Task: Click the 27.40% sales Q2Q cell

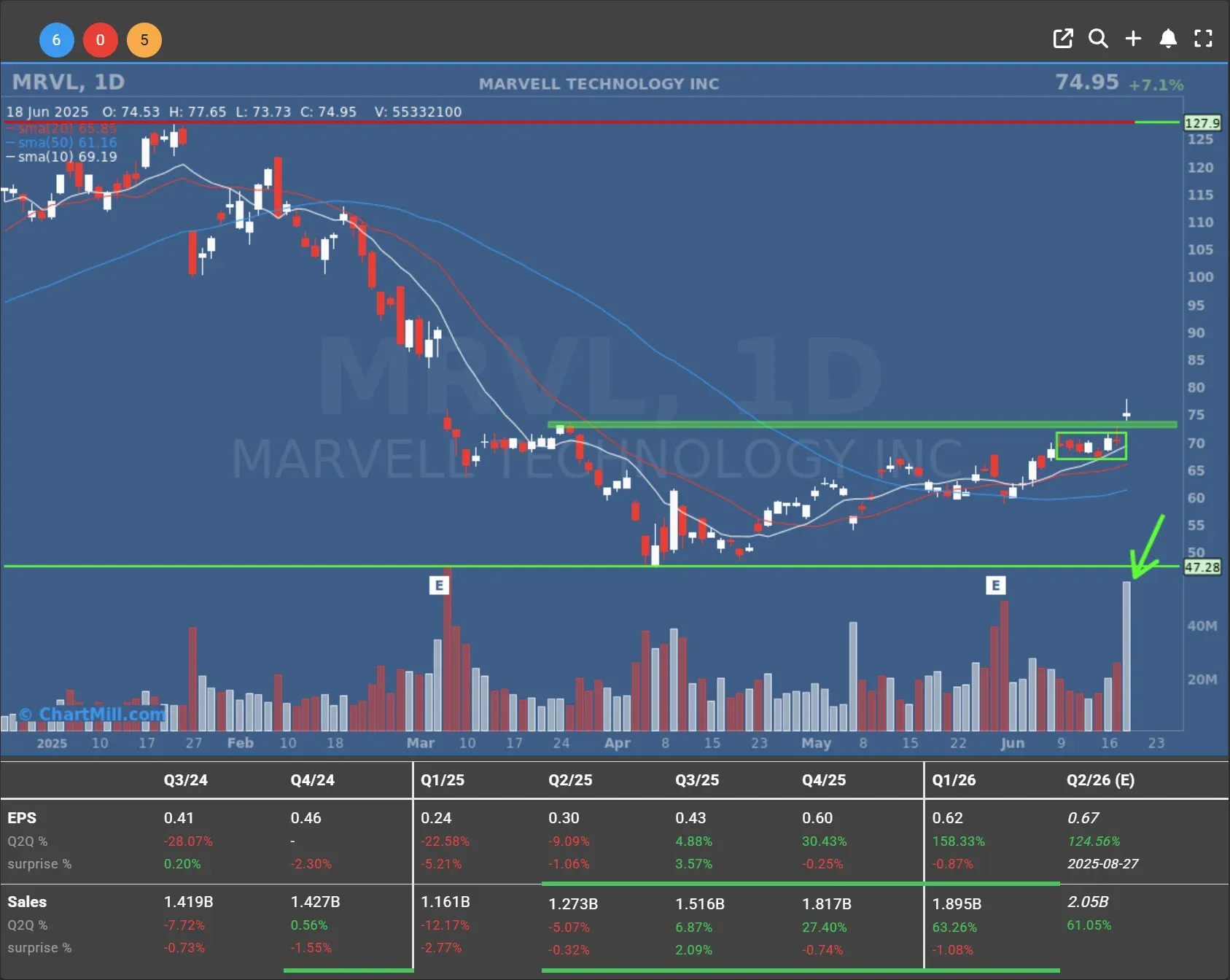Action: [x=824, y=927]
